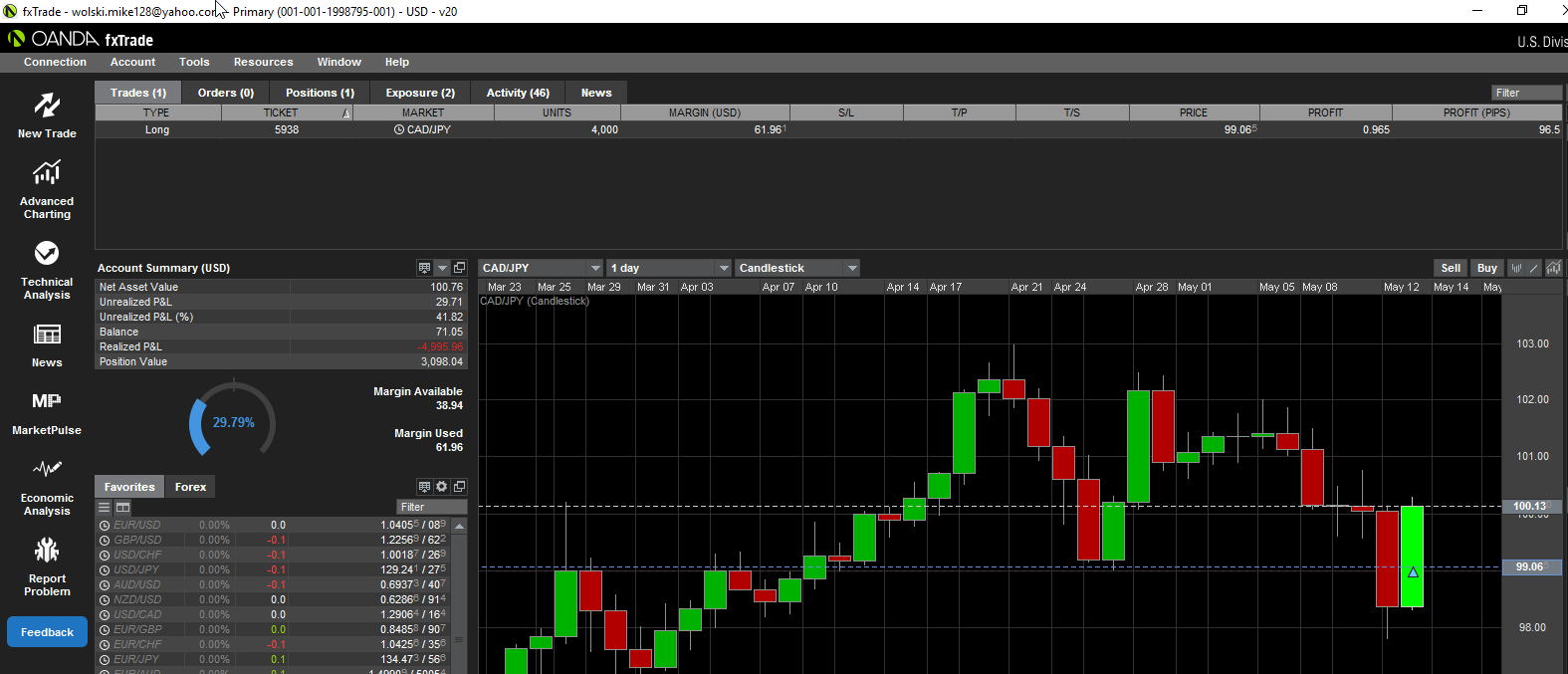Viewport: 1568px width, 674px height.
Task: Switch to the News tab
Action: pyautogui.click(x=596, y=93)
